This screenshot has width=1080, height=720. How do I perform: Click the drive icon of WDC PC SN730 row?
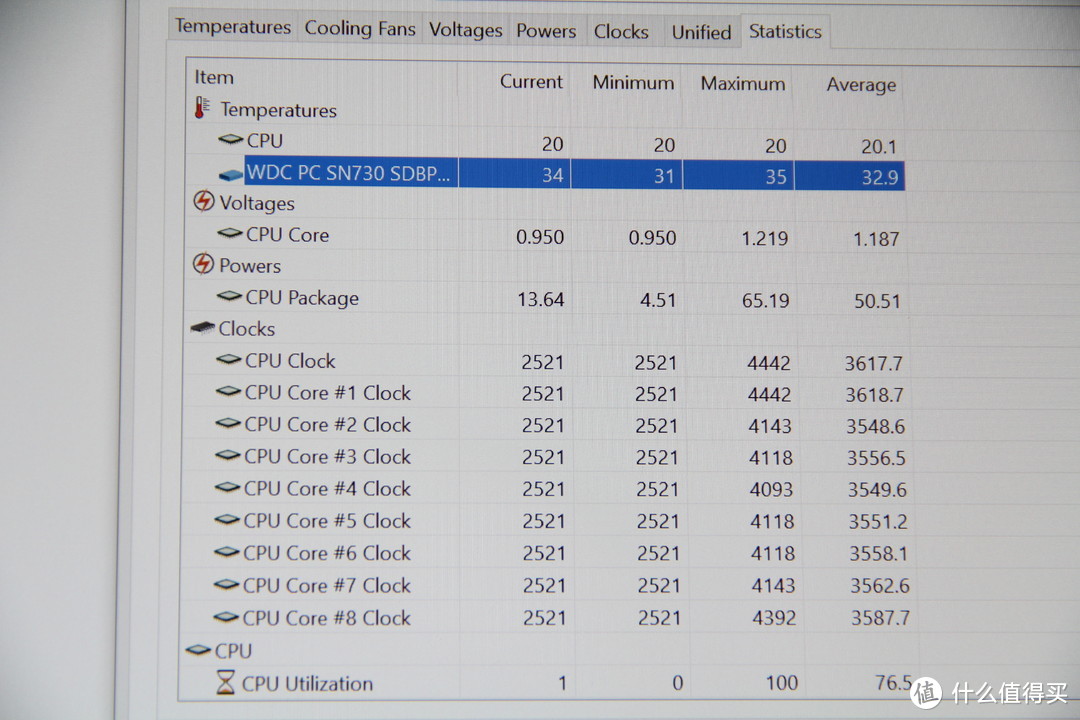click(x=231, y=175)
